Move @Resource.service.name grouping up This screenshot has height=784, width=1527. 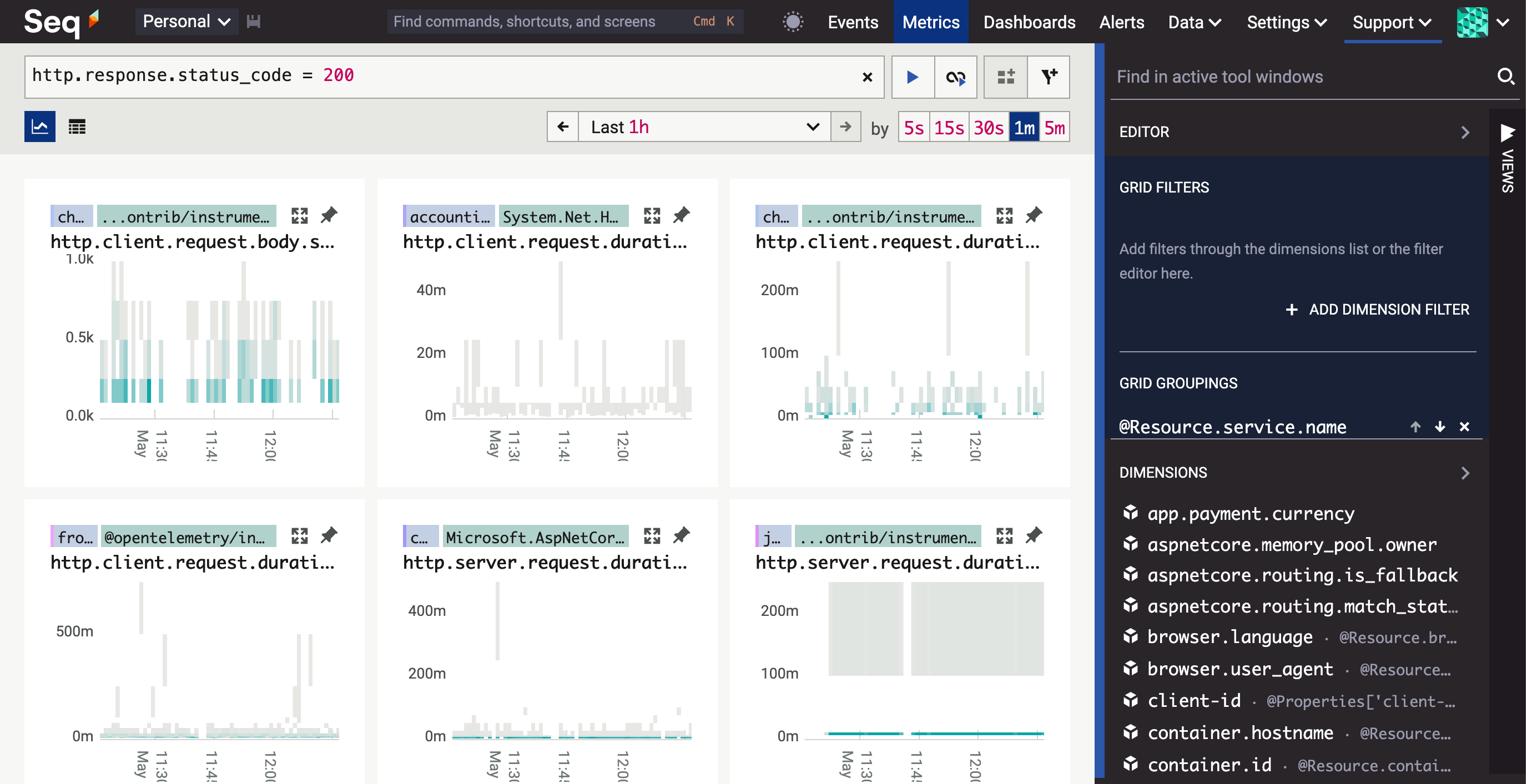point(1415,427)
